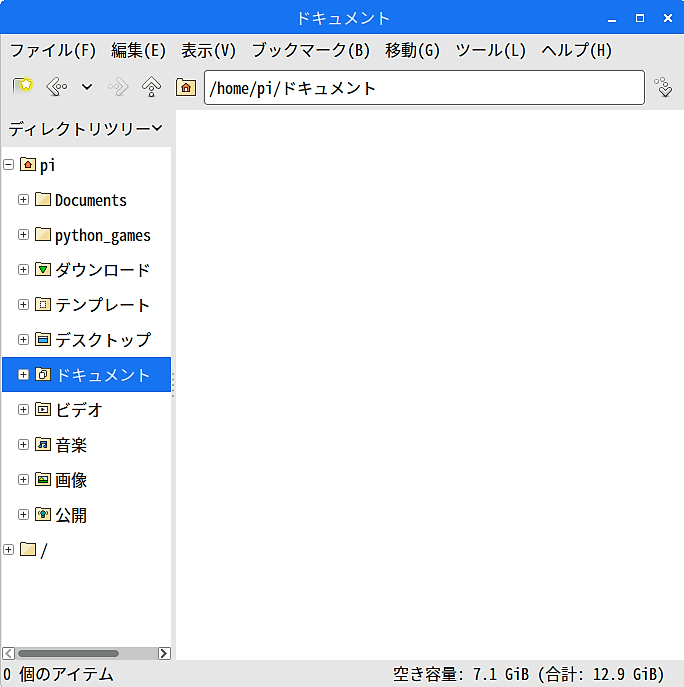Select the ダウンロード tree label
This screenshot has width=684, height=687.
click(x=103, y=270)
